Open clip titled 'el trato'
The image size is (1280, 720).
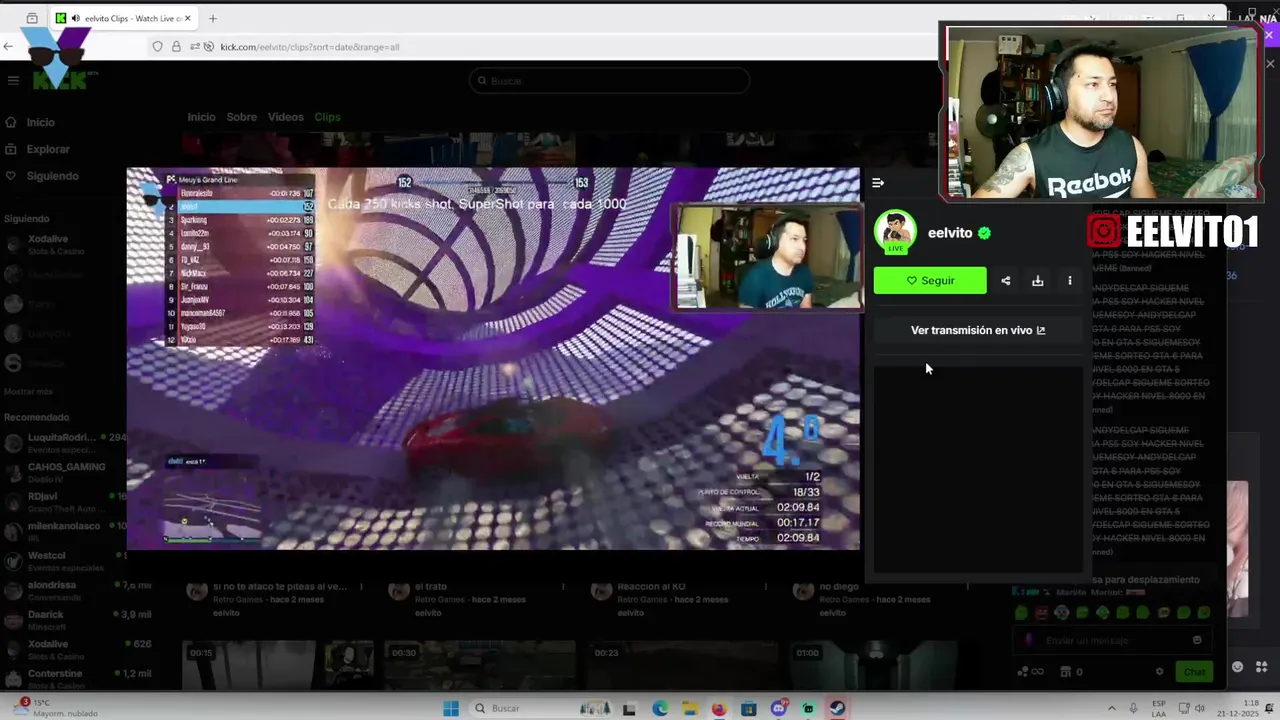tap(430, 587)
